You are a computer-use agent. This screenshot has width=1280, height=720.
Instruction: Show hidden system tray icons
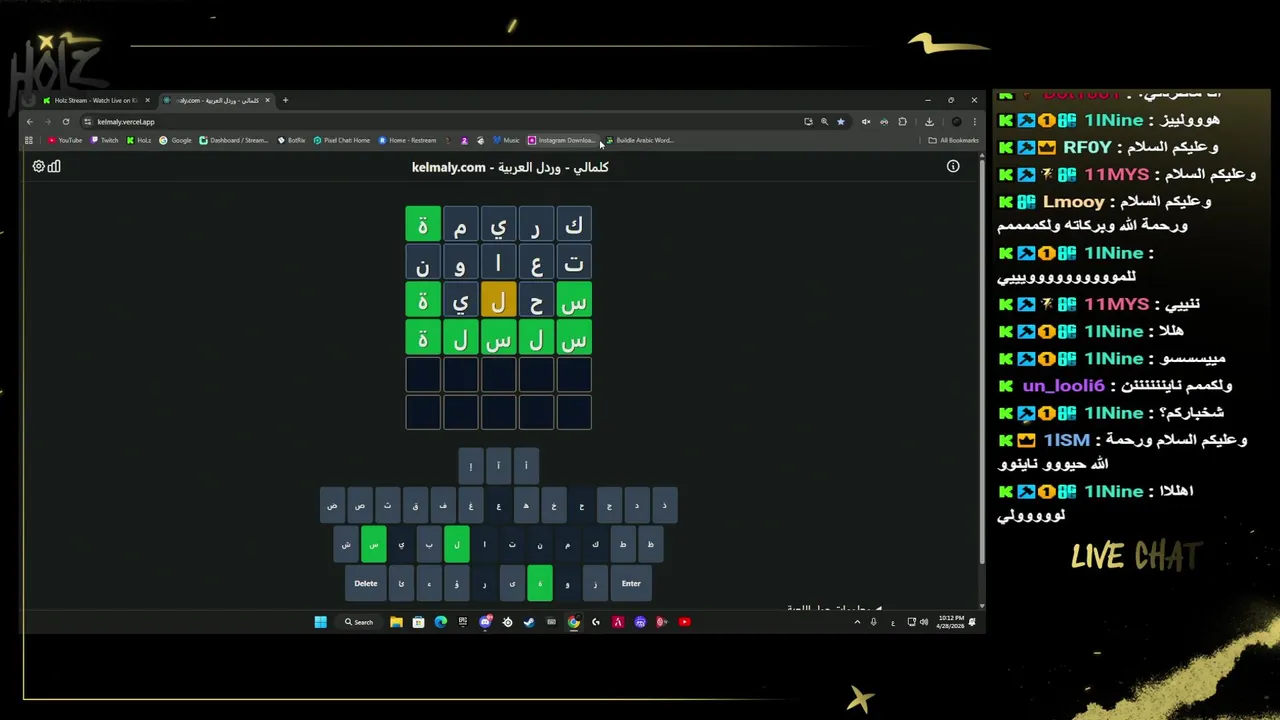857,622
